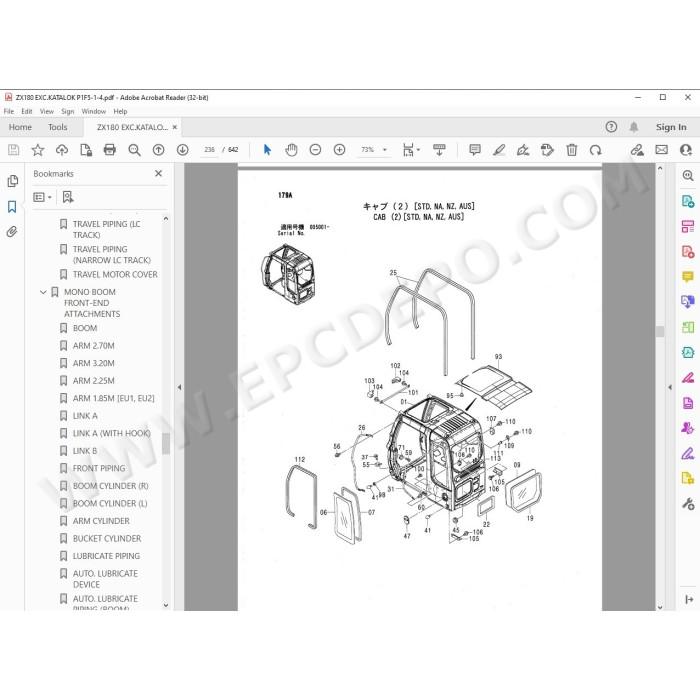
Task: Expand the tool pane bottom arrow
Action: click(689, 600)
